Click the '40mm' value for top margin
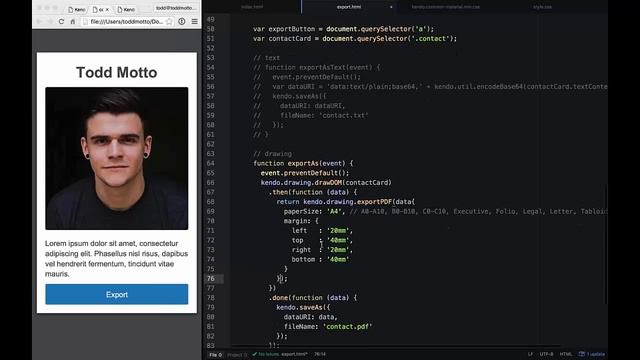The height and width of the screenshot is (360, 640). point(338,240)
